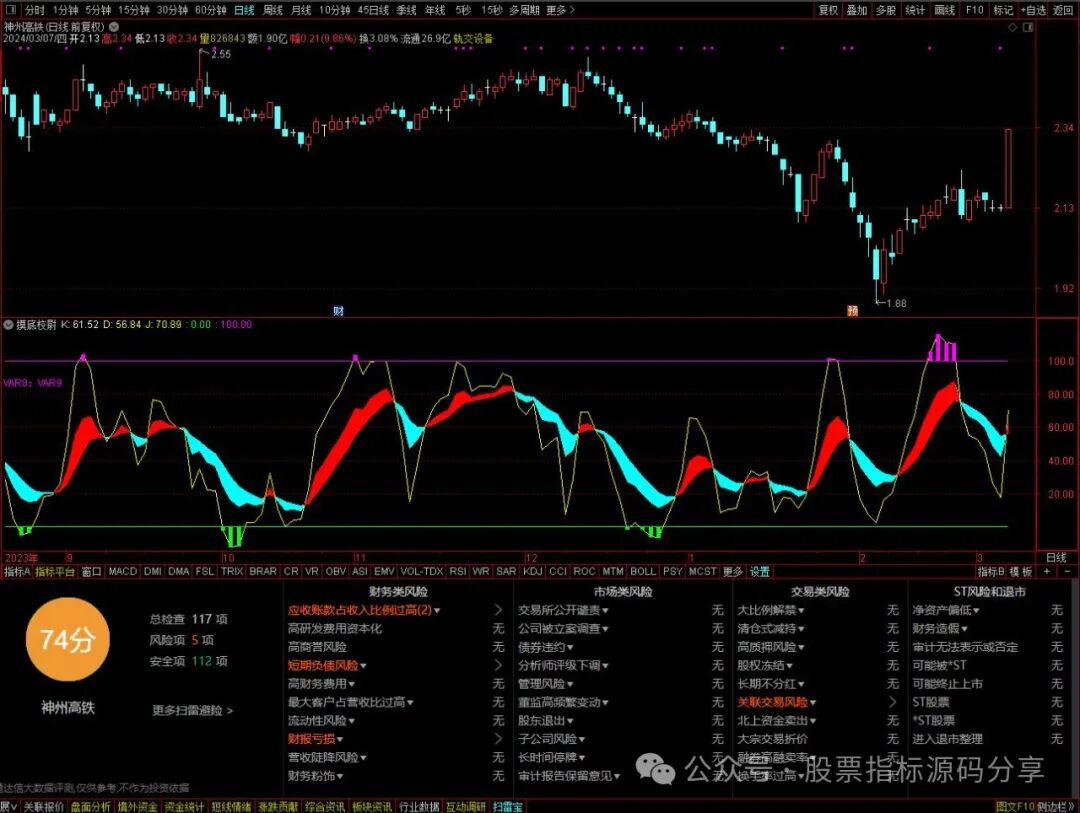Open 资金统计 bottom tab
The width and height of the screenshot is (1080, 813).
[x=184, y=806]
